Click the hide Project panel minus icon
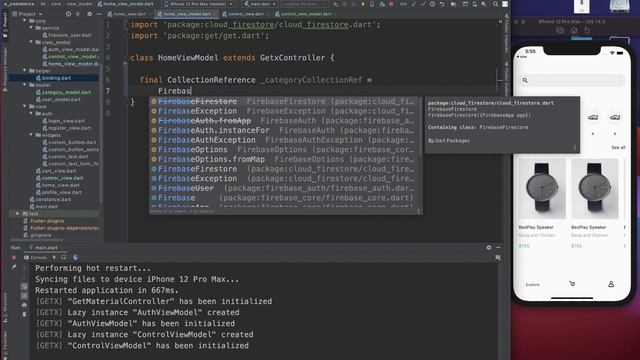This screenshot has width=640, height=360. click(99, 14)
